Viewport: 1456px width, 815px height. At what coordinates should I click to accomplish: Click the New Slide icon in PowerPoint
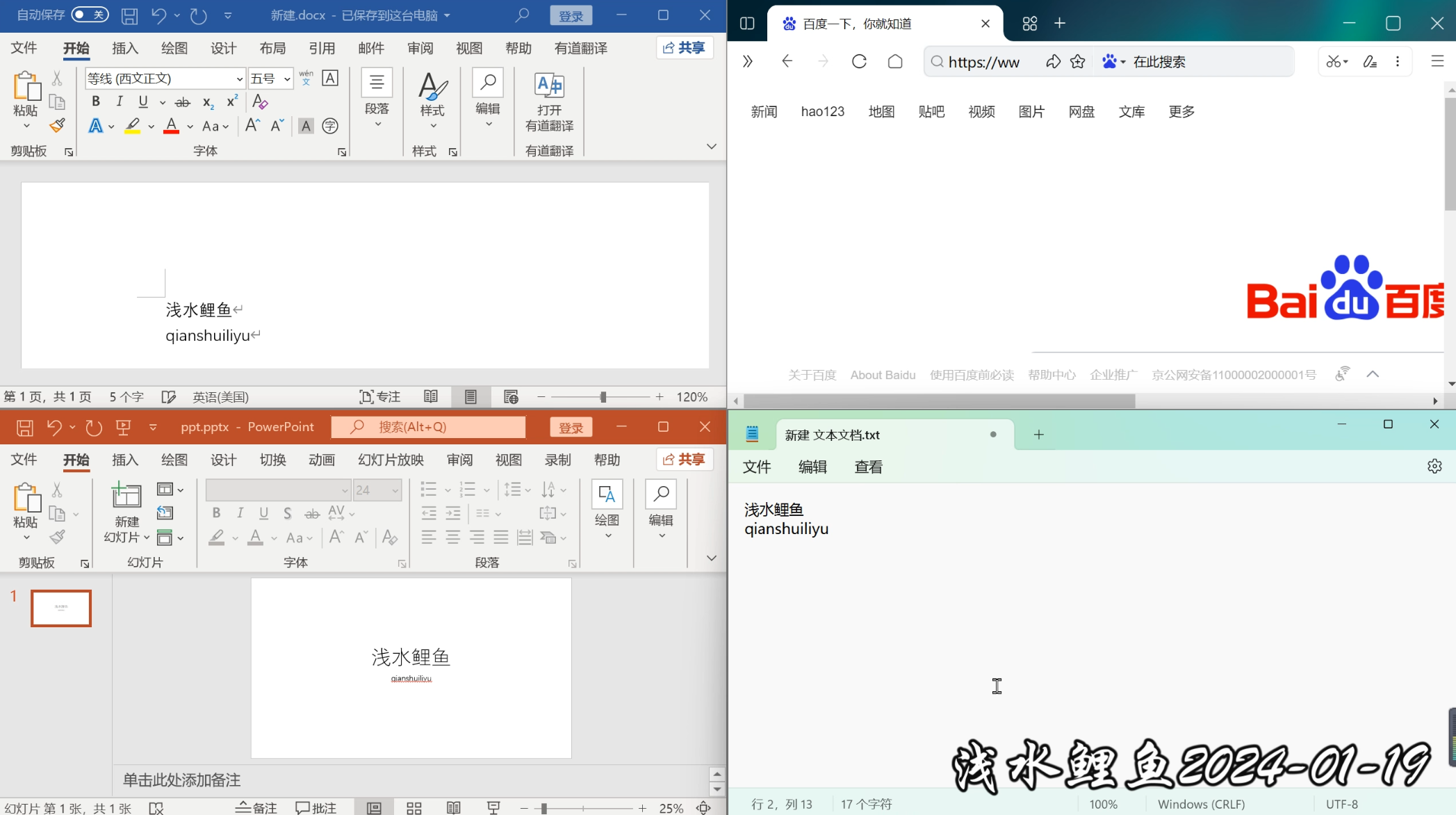pos(126,496)
